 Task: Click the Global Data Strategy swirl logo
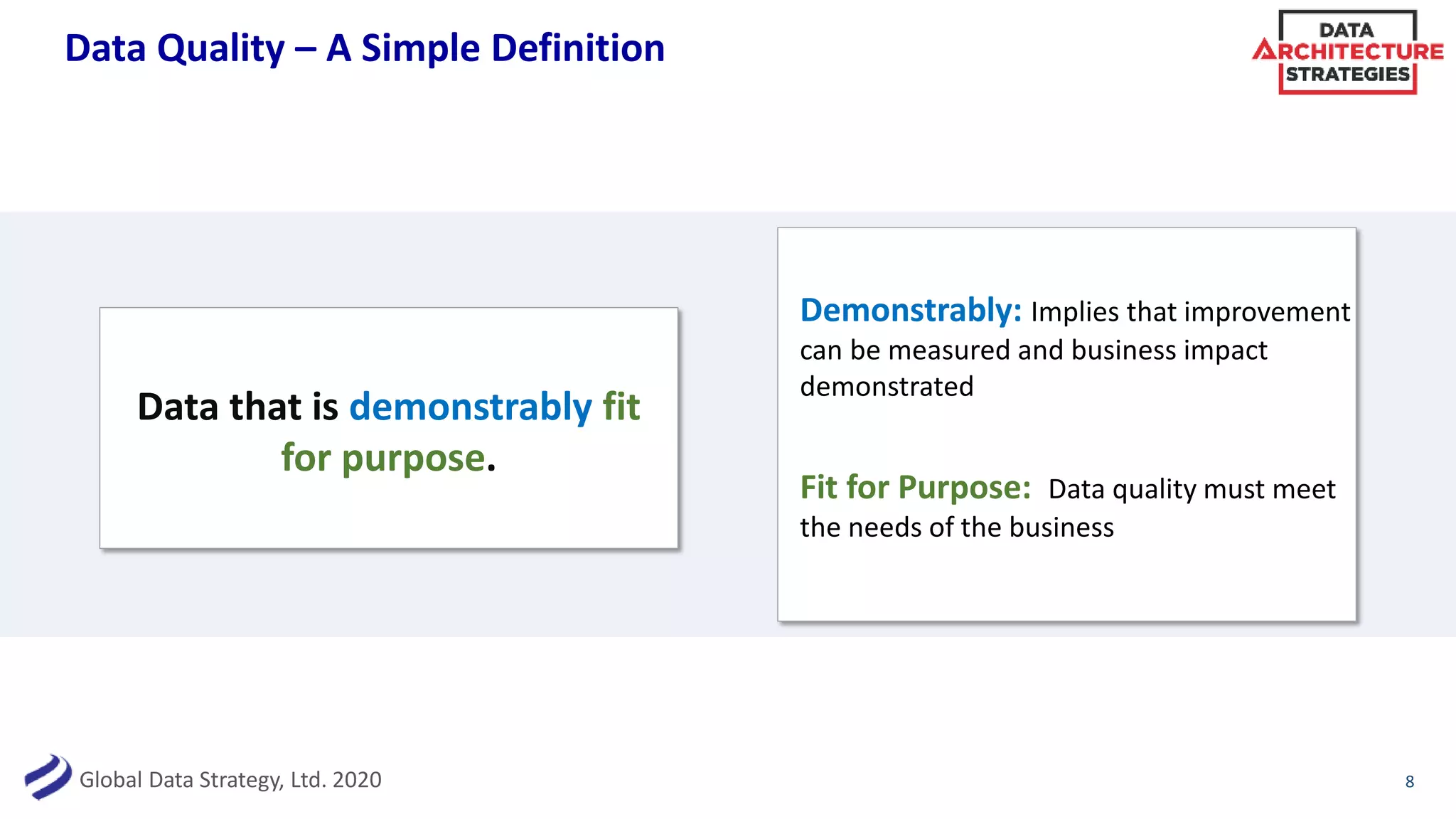(47, 777)
